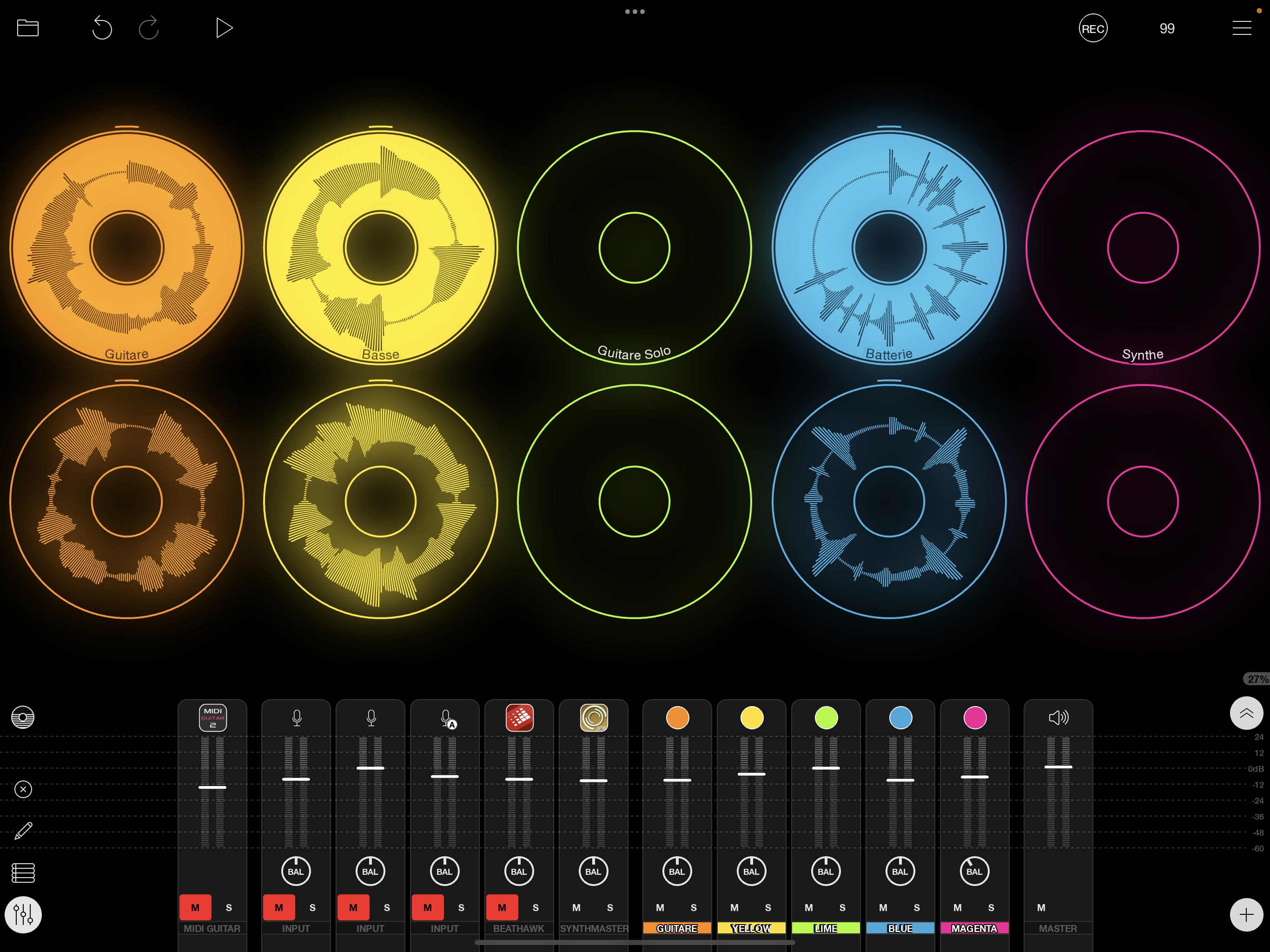Open the three-dots menu at top center

(635, 11)
